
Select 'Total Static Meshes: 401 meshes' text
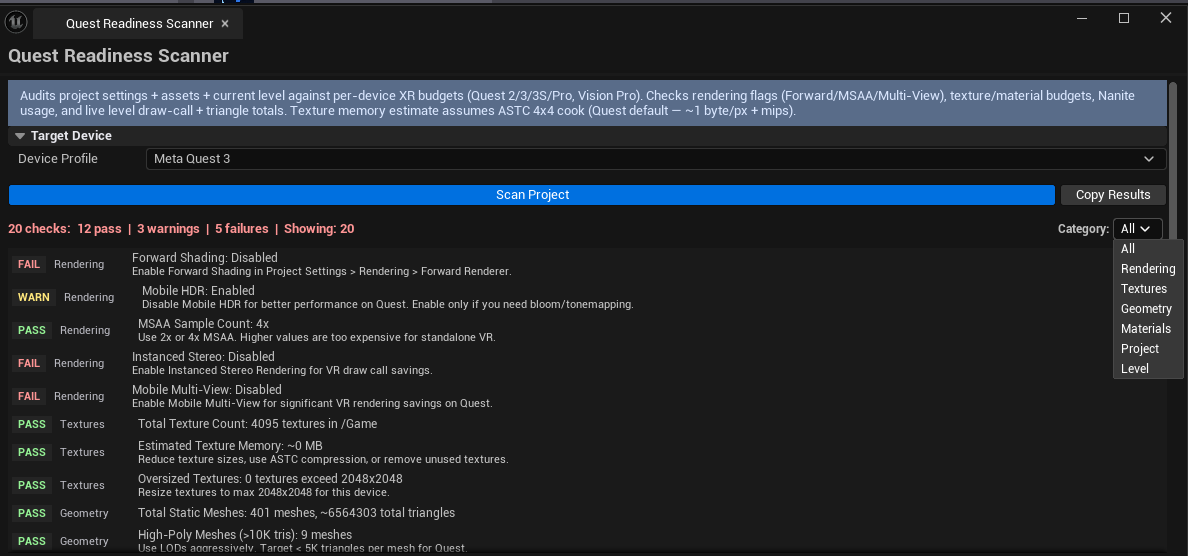point(227,513)
